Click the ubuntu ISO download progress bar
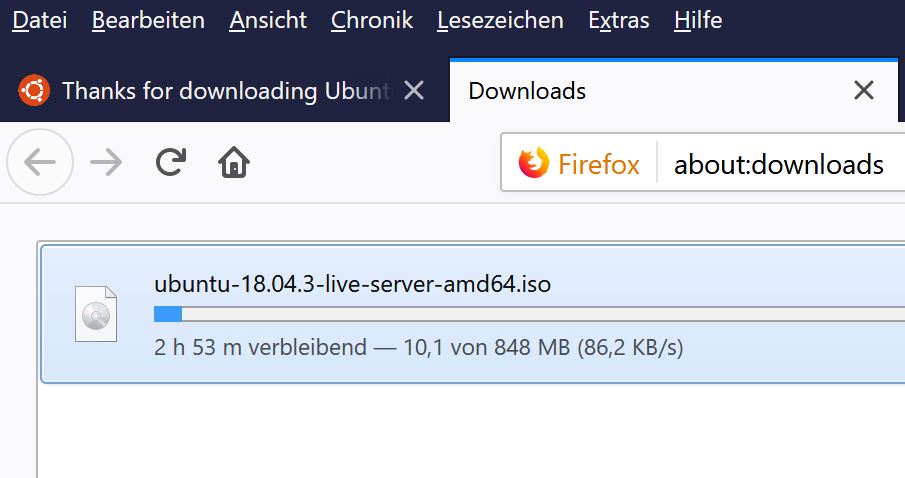 (x=529, y=314)
